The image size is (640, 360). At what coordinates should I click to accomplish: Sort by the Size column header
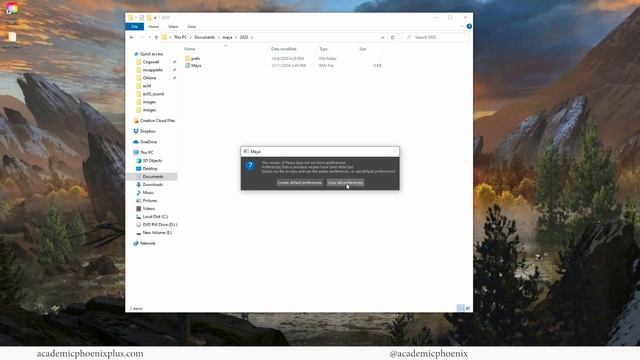[362, 49]
